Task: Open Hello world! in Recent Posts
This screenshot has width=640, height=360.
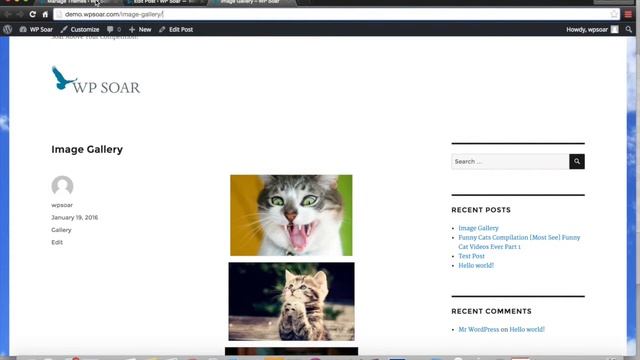Action: tap(476, 265)
